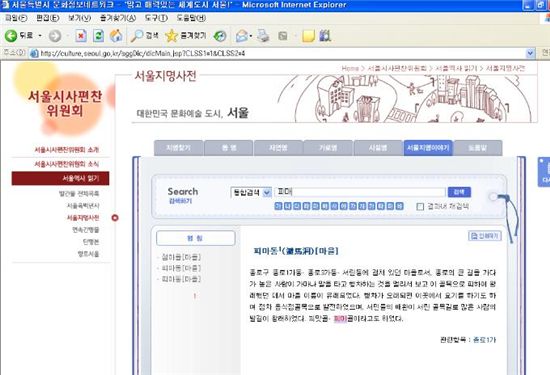Open the 도구(T) menu

[x=156, y=18]
